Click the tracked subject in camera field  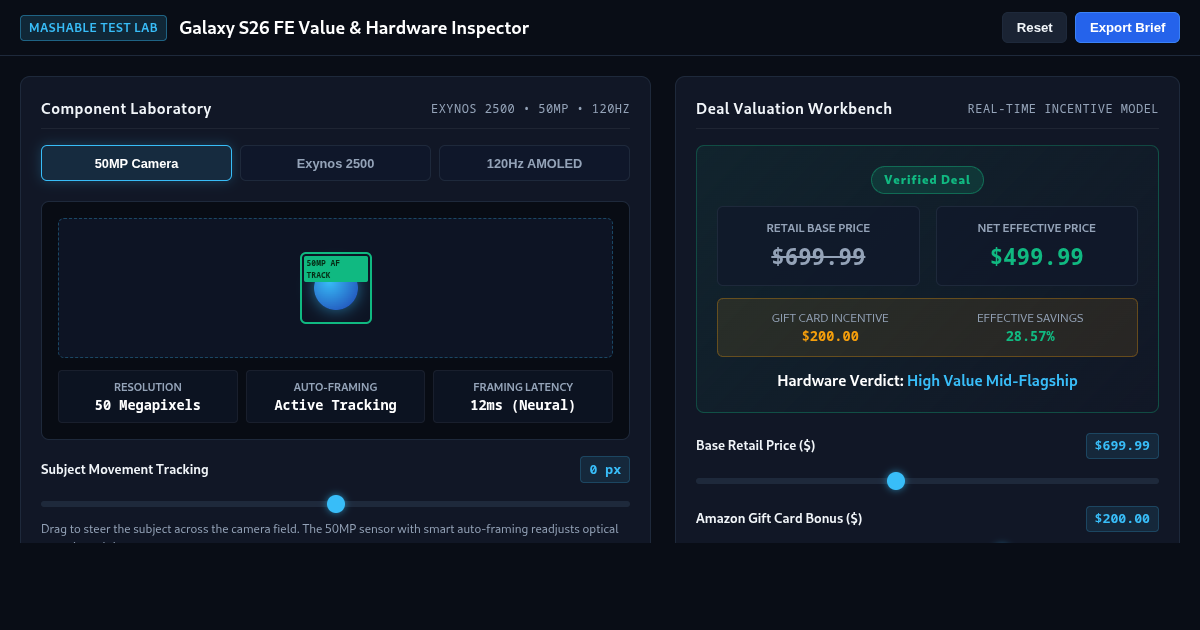point(336,288)
